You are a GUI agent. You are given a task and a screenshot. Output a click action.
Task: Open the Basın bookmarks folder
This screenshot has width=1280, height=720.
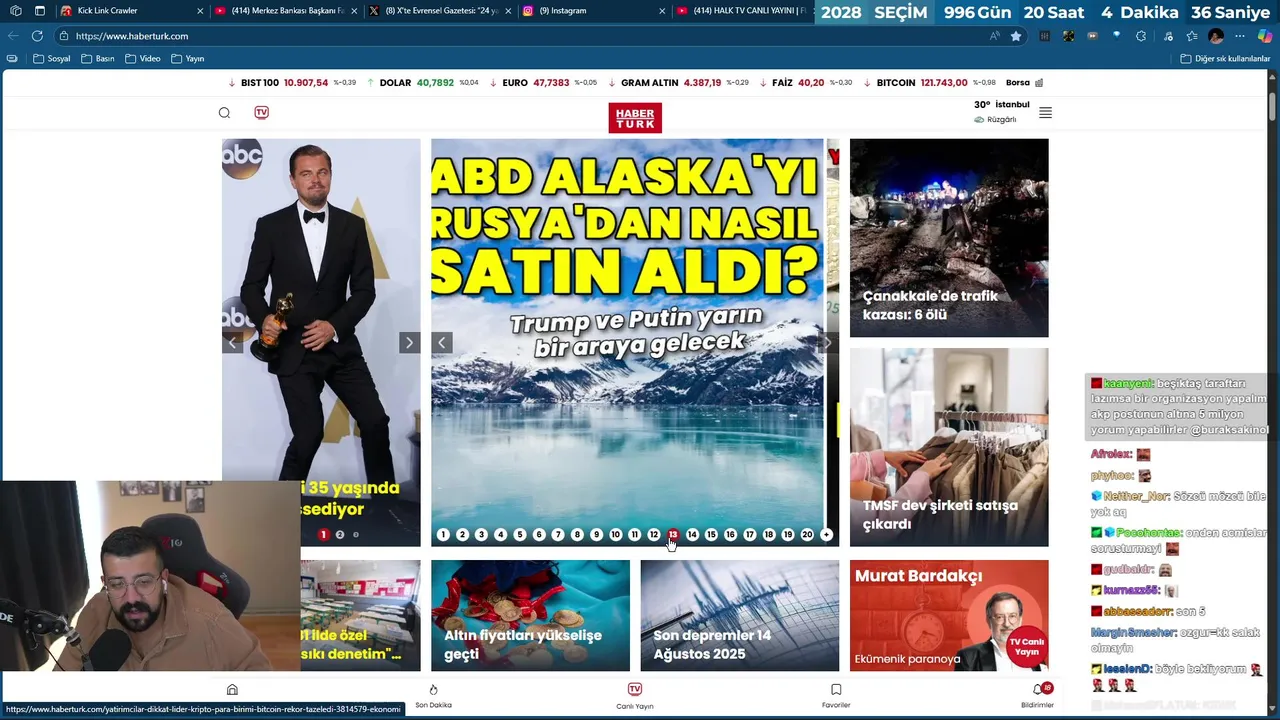point(98,58)
